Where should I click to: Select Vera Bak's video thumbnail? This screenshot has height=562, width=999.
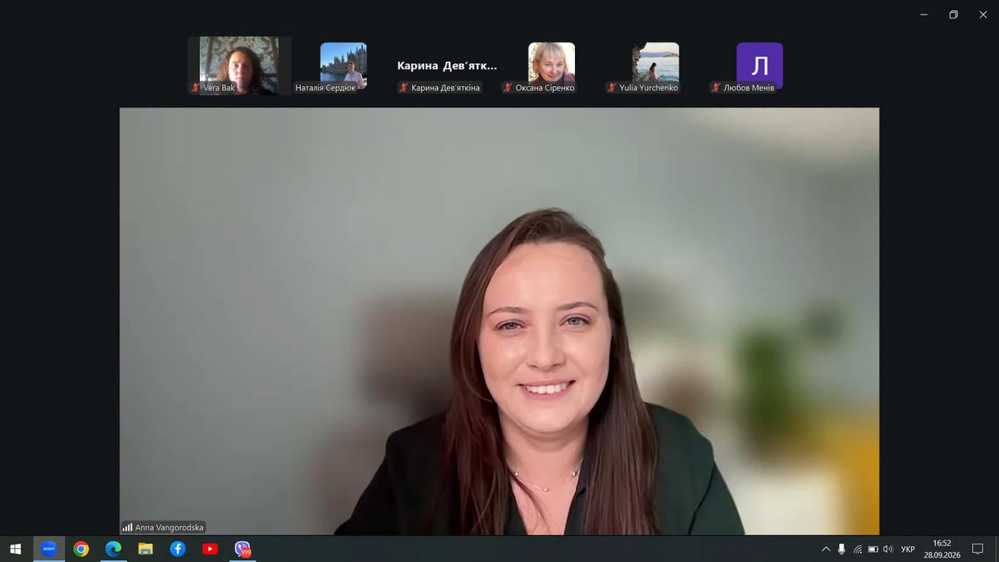(x=240, y=65)
